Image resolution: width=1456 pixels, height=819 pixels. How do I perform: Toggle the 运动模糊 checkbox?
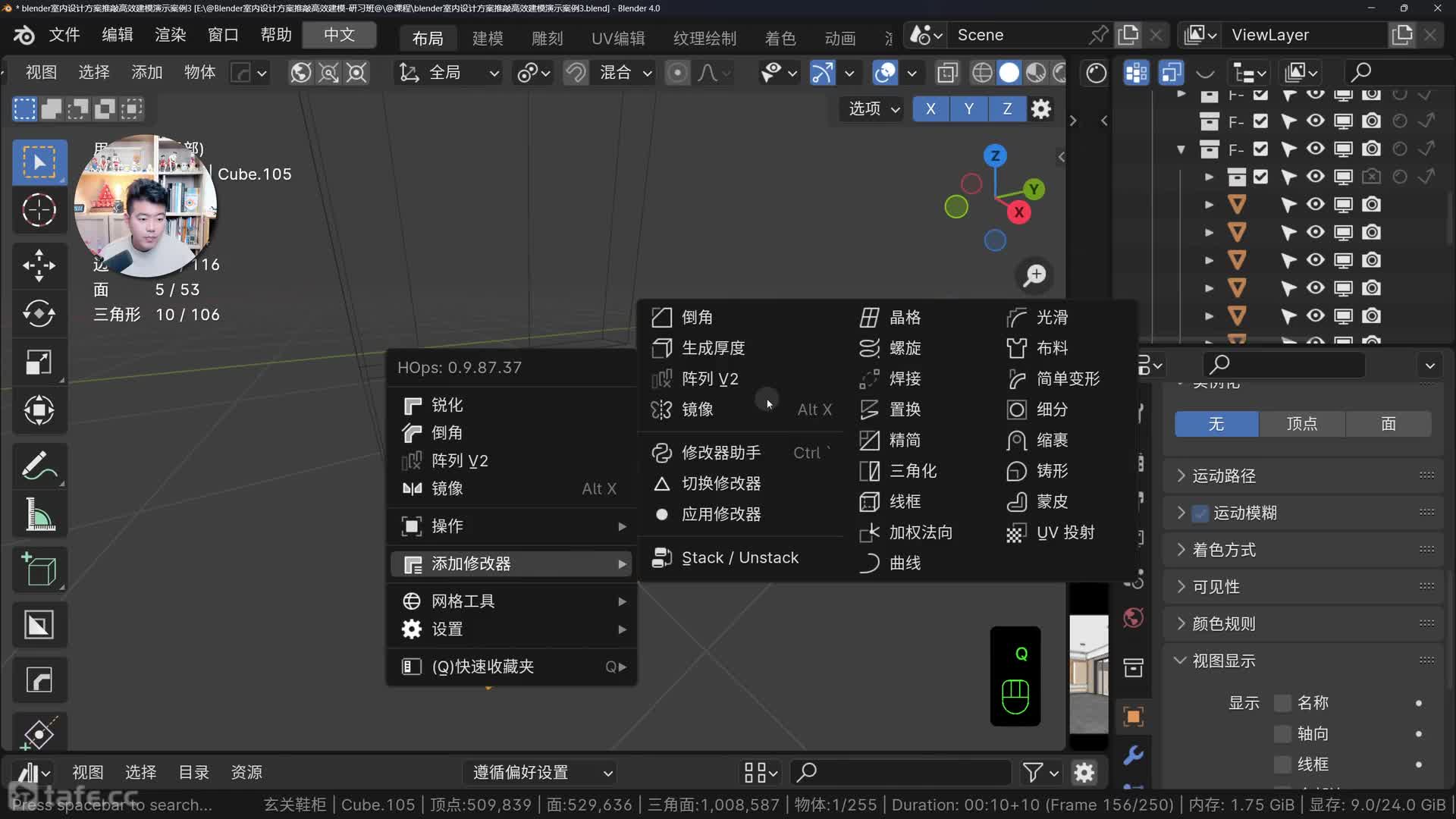coord(1200,513)
